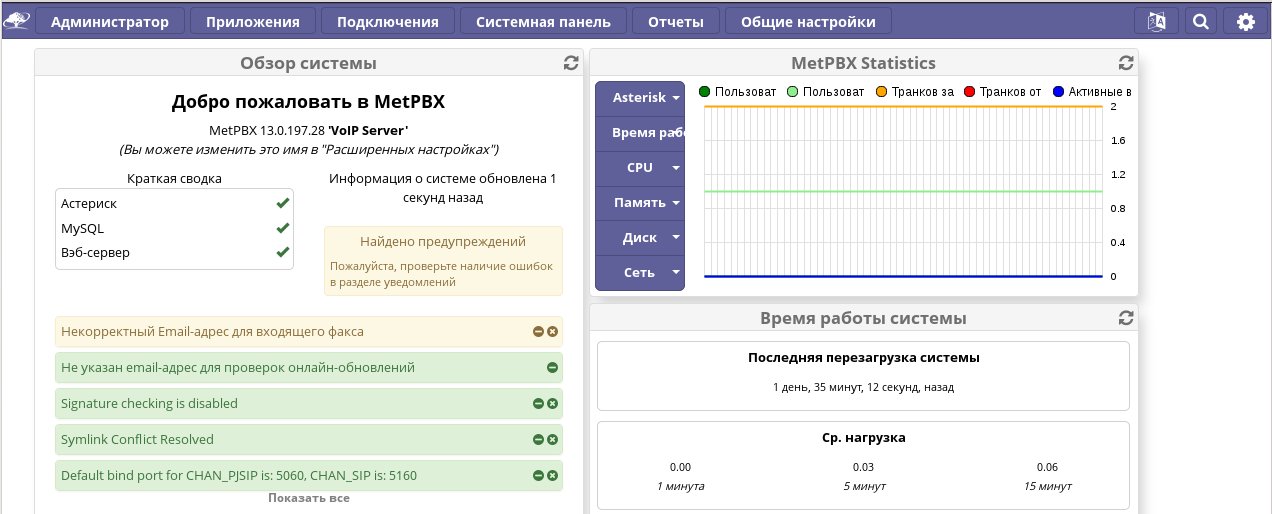Screen dimensions: 1272x514
Task: Open the settings gear icon
Action: coord(1245,22)
